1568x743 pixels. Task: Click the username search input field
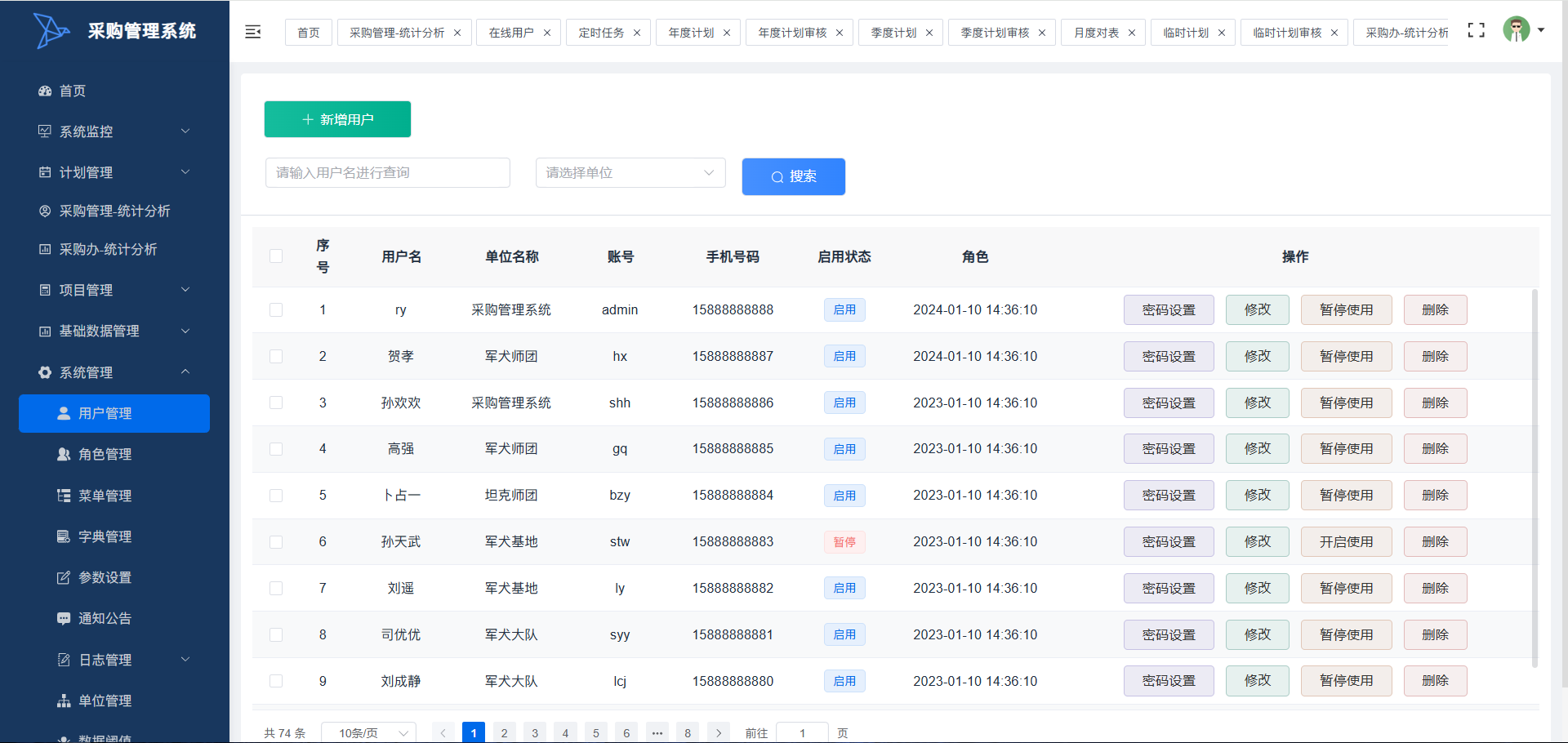[388, 172]
